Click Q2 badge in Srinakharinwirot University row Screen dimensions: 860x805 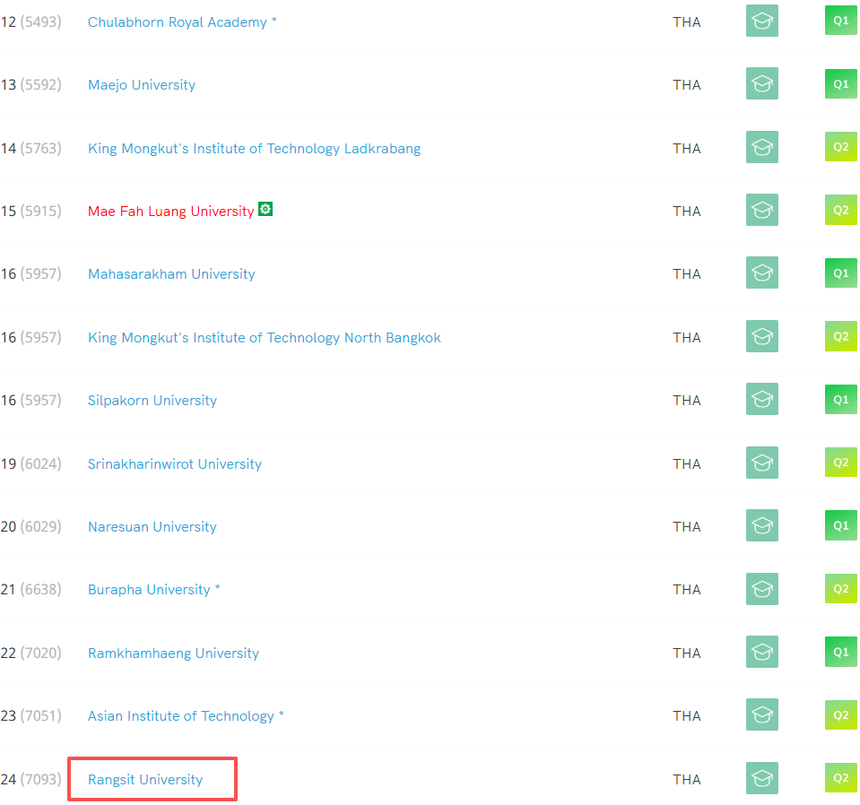[840, 463]
